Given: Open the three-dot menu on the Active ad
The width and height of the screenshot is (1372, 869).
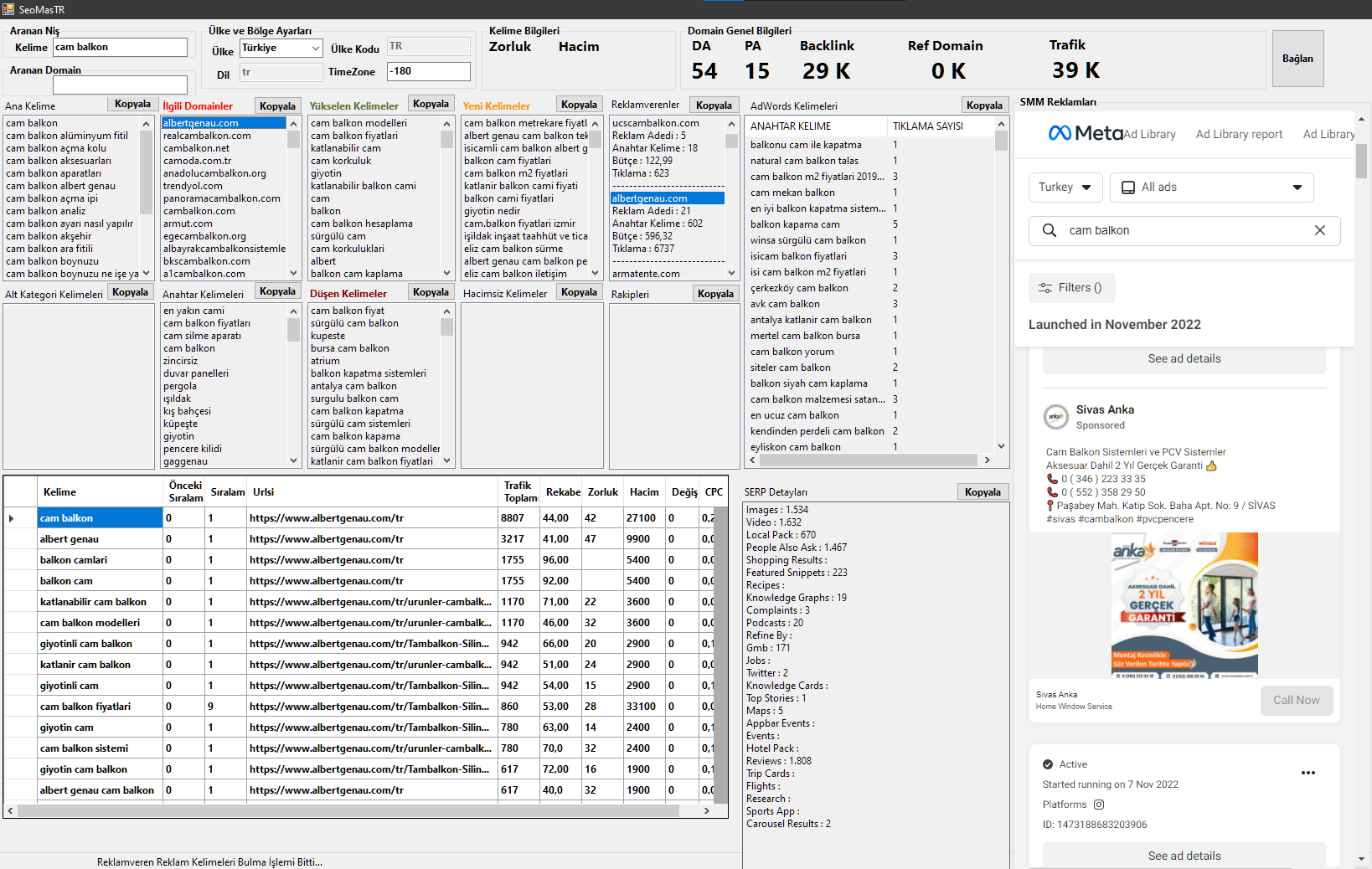Looking at the screenshot, I should [1308, 773].
